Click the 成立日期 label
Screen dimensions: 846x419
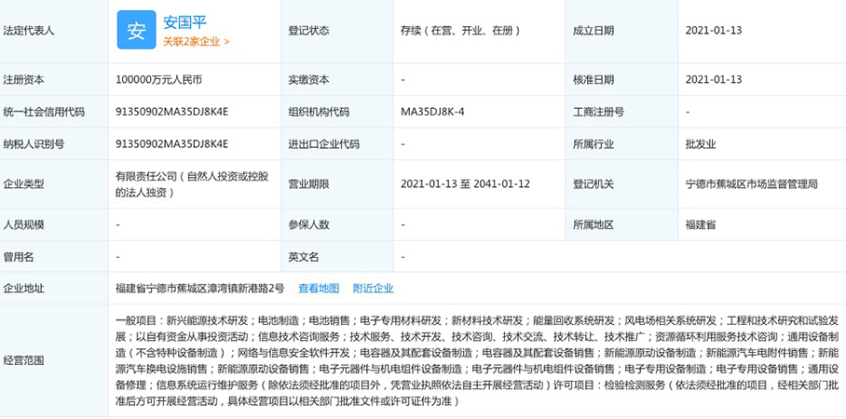(593, 31)
